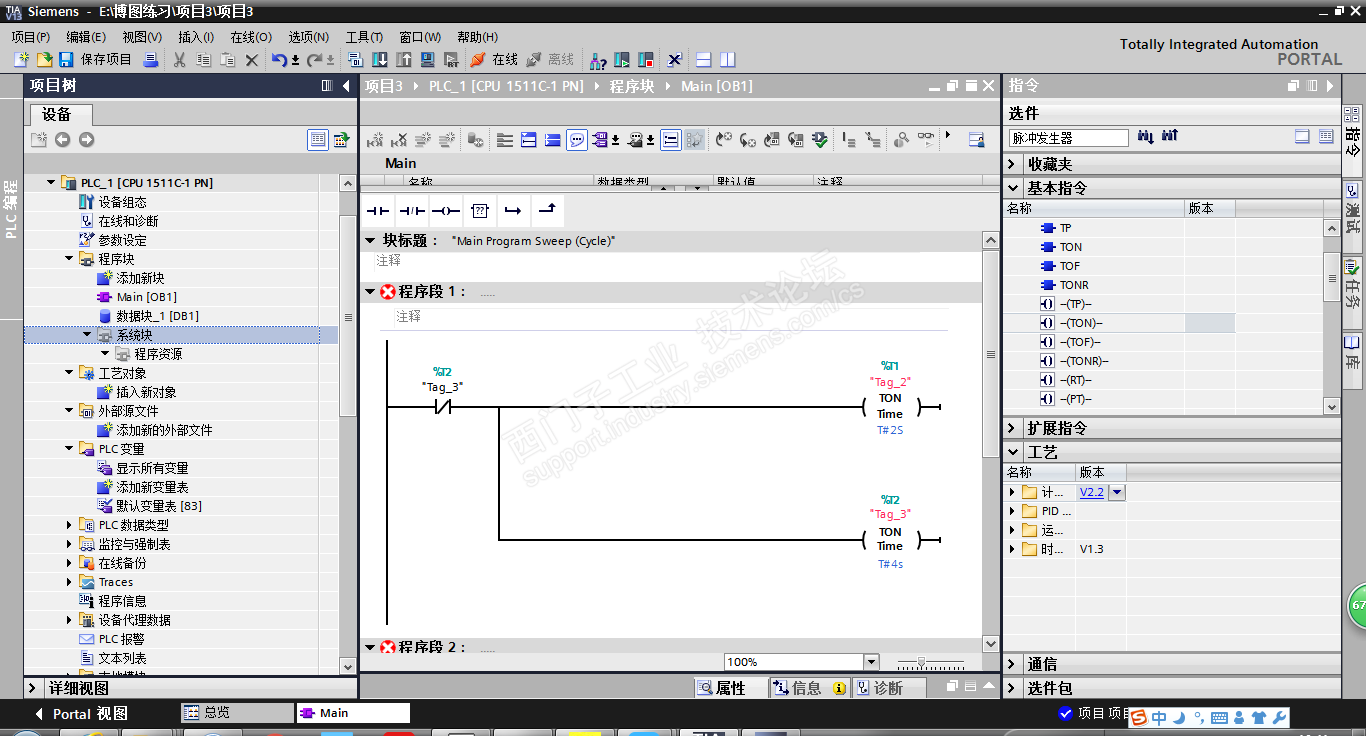The width and height of the screenshot is (1366, 736).
Task: Click the undo arrow icon
Action: point(279,60)
